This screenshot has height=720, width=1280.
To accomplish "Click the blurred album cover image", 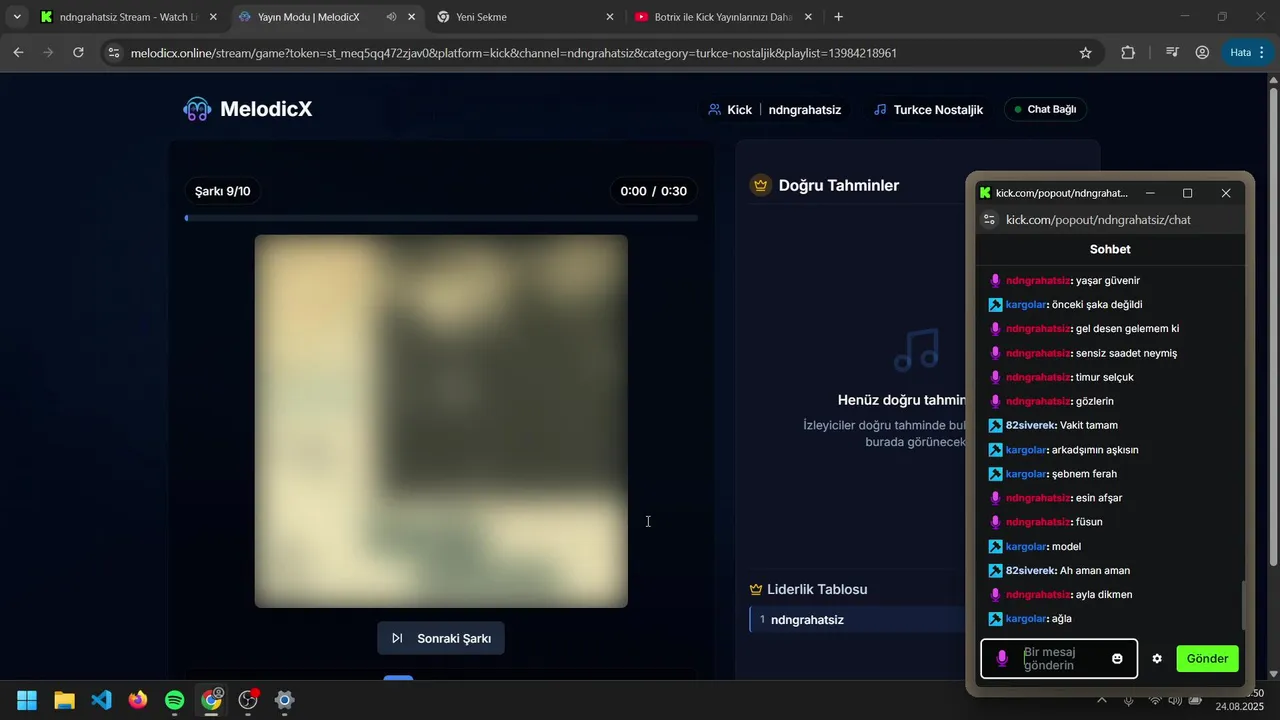I will 441,421.
